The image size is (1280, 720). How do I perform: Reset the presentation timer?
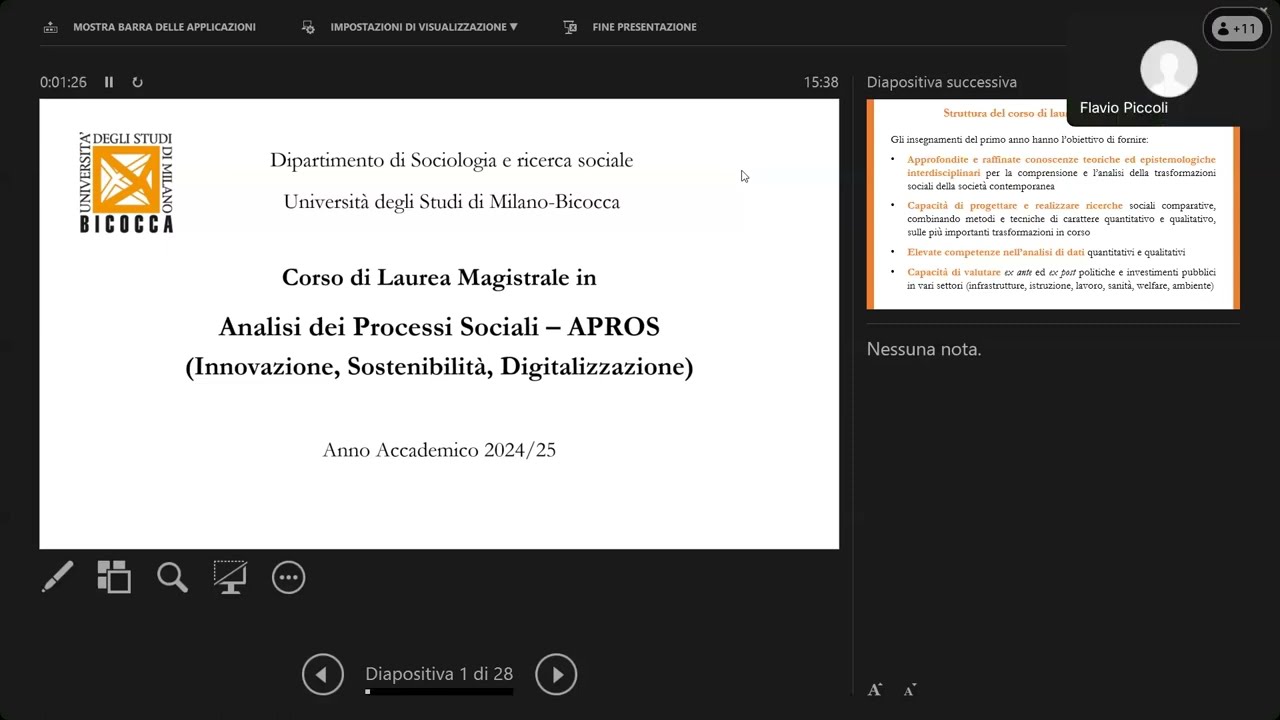coord(137,82)
